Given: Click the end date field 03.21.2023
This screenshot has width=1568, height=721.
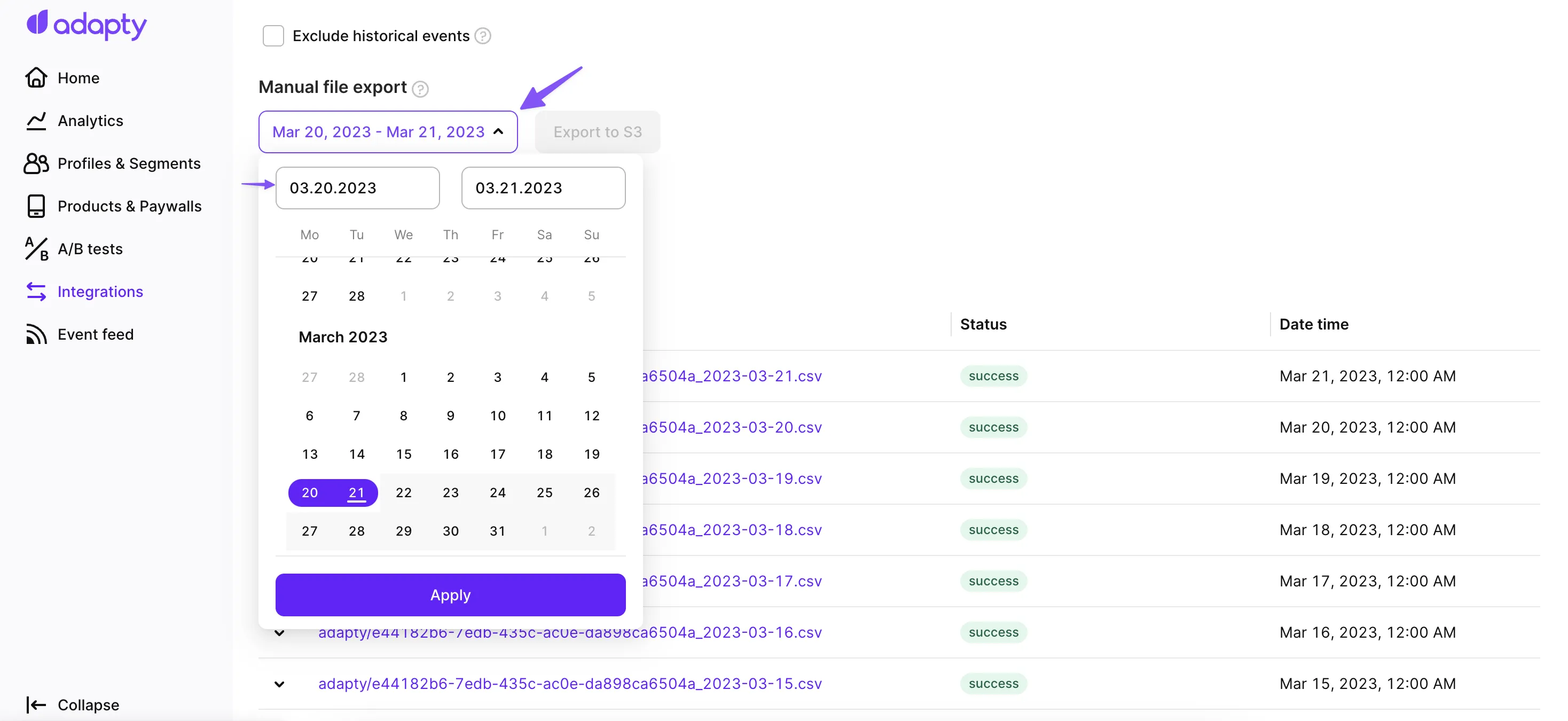Looking at the screenshot, I should [x=543, y=188].
